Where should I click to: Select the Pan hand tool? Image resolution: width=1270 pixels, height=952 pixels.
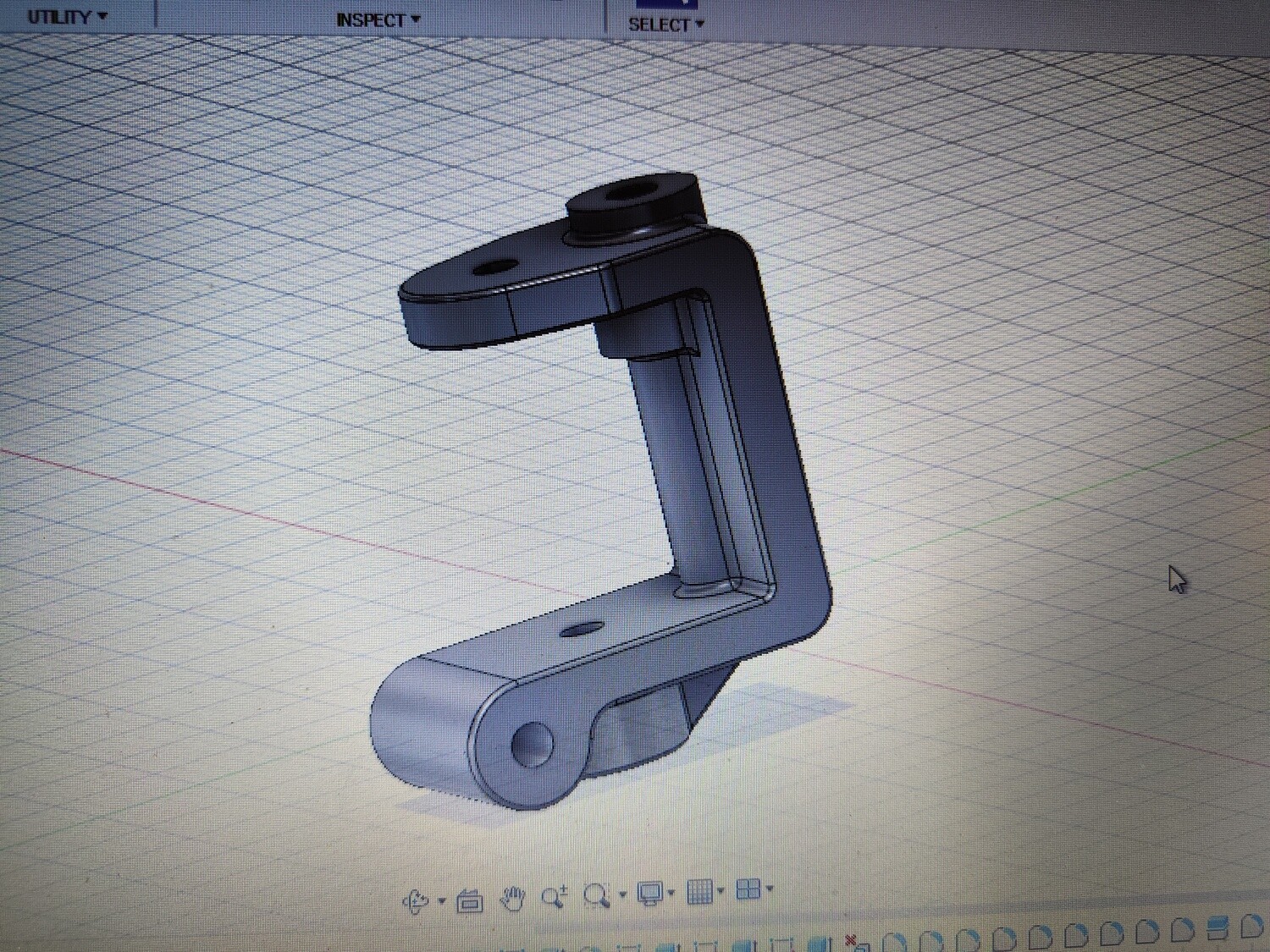click(512, 898)
